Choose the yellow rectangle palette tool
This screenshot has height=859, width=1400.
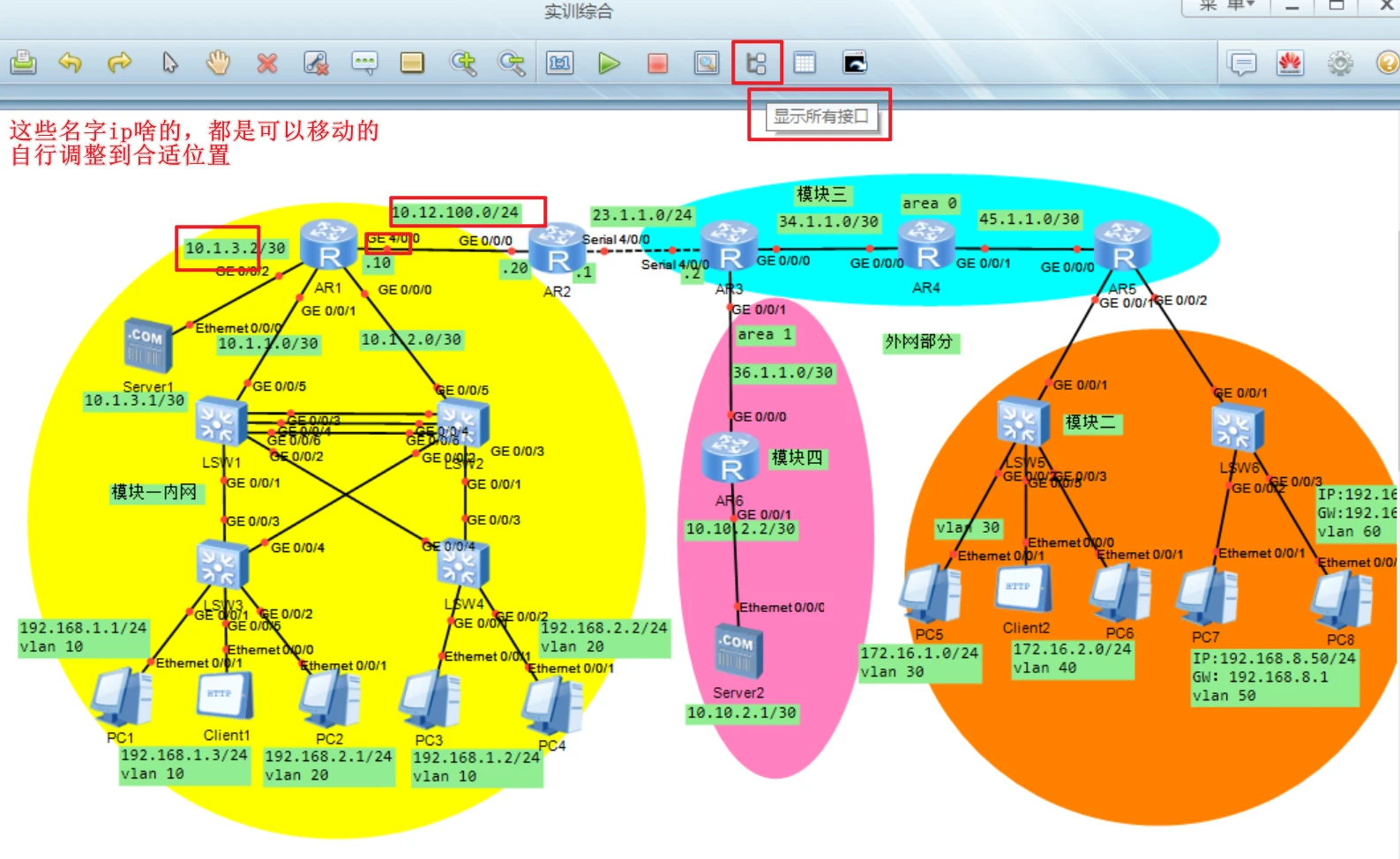[x=412, y=63]
